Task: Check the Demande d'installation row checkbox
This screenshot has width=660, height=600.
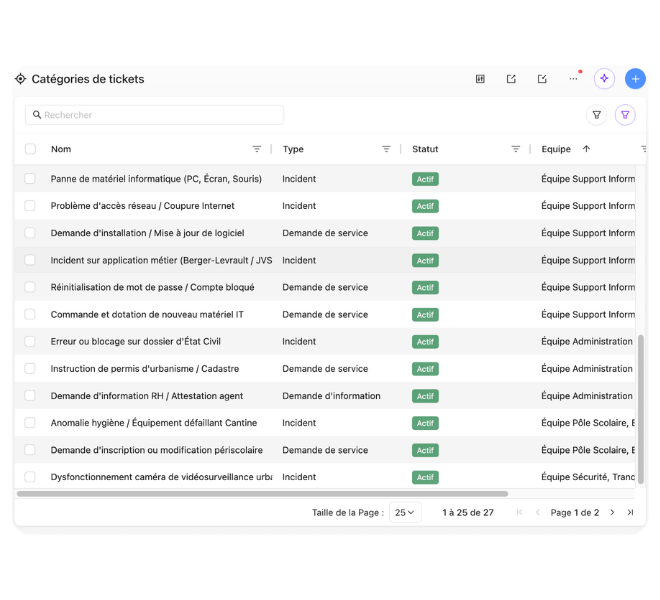Action: pyautogui.click(x=30, y=233)
